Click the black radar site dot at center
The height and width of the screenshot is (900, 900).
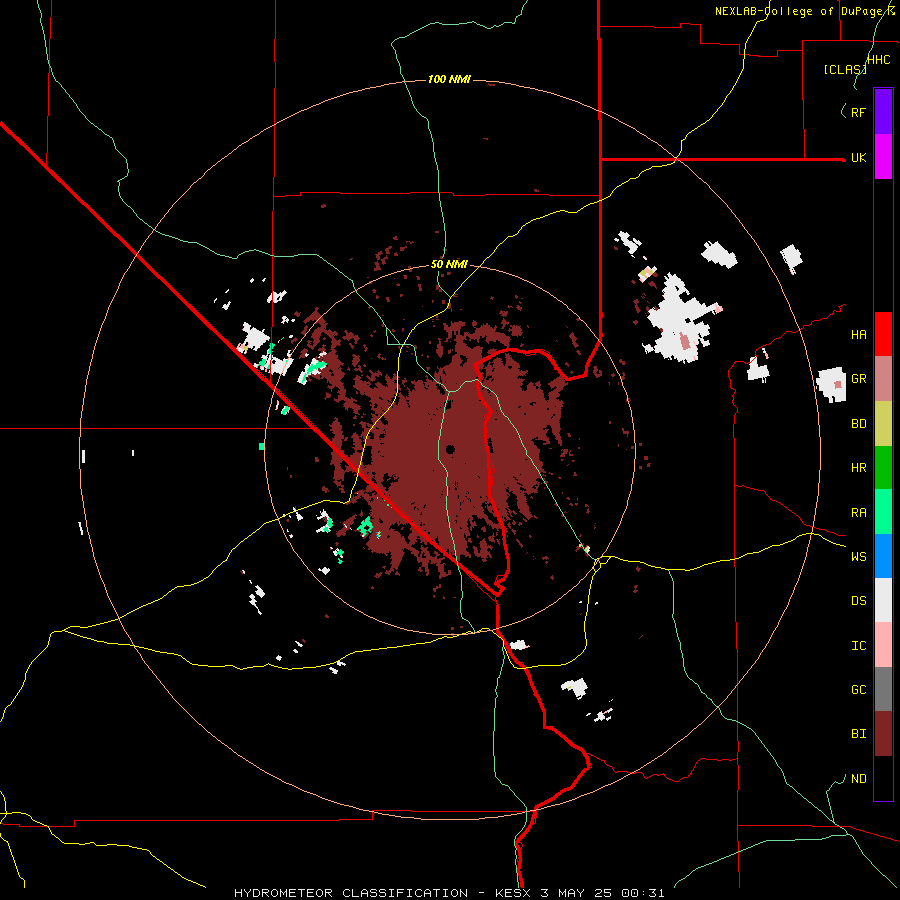pyautogui.click(x=450, y=449)
